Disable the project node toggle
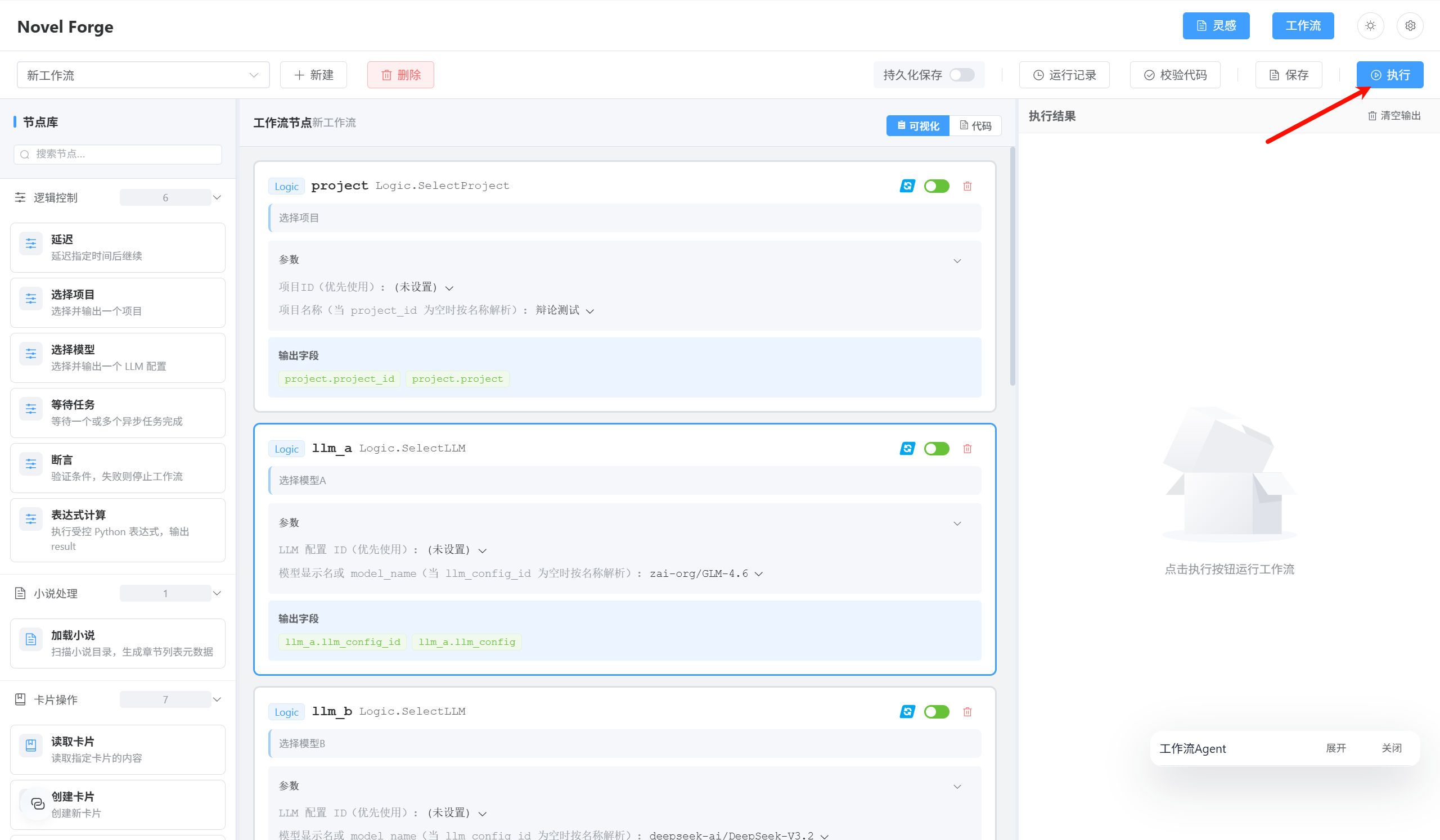Image resolution: width=1440 pixels, height=840 pixels. (x=936, y=186)
